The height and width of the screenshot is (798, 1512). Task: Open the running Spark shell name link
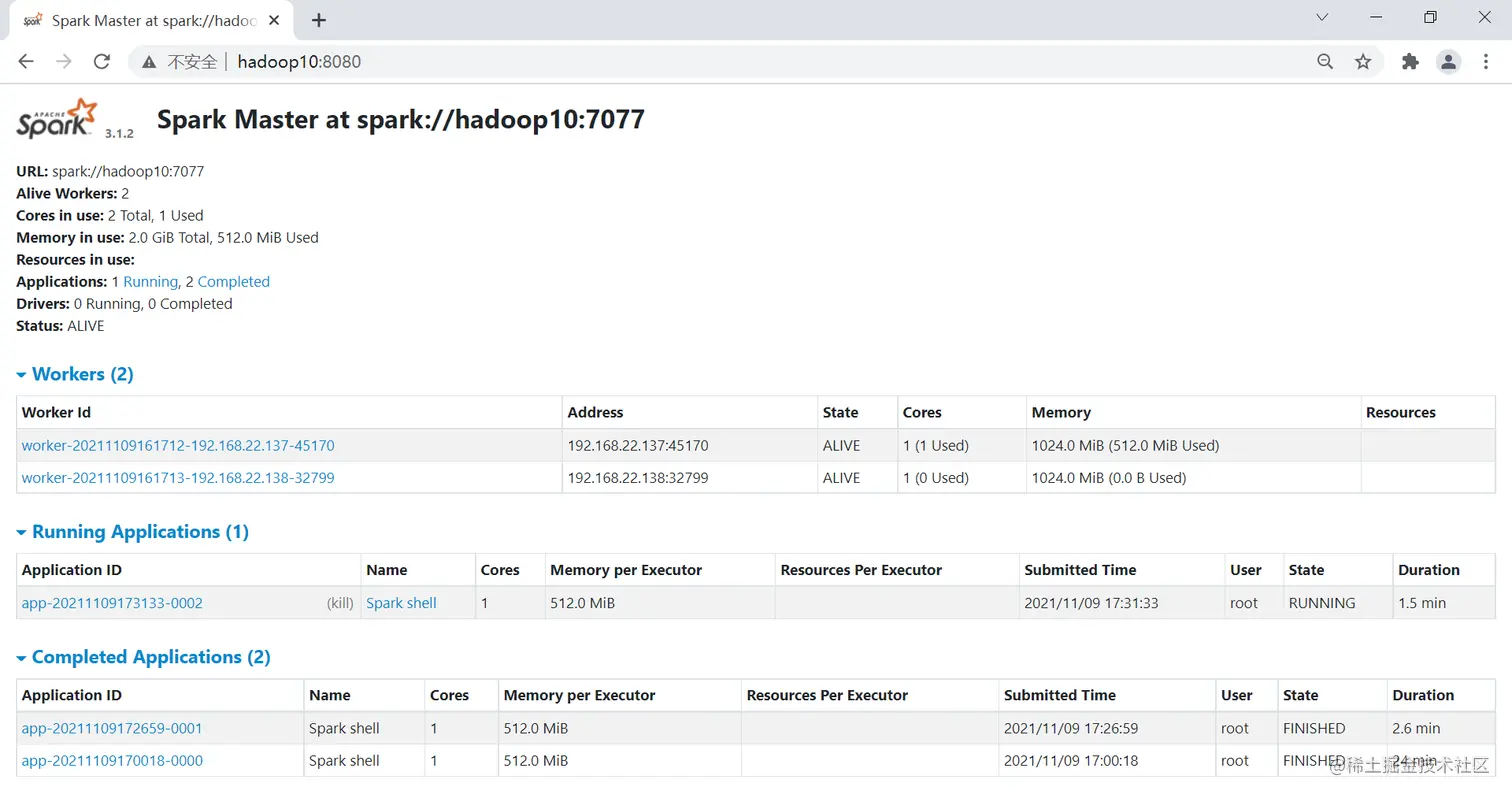point(402,603)
